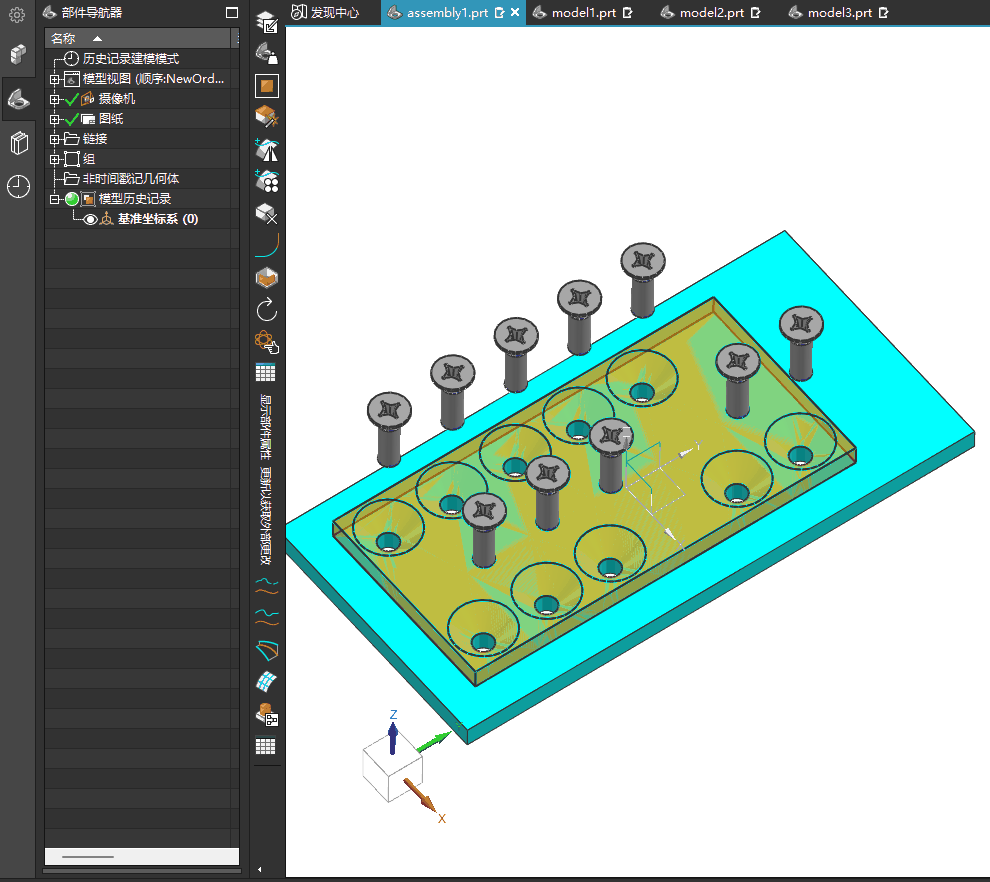The width and height of the screenshot is (990, 882).
Task: Toggle the green checkmark next to 图纸
Action: click(x=71, y=119)
